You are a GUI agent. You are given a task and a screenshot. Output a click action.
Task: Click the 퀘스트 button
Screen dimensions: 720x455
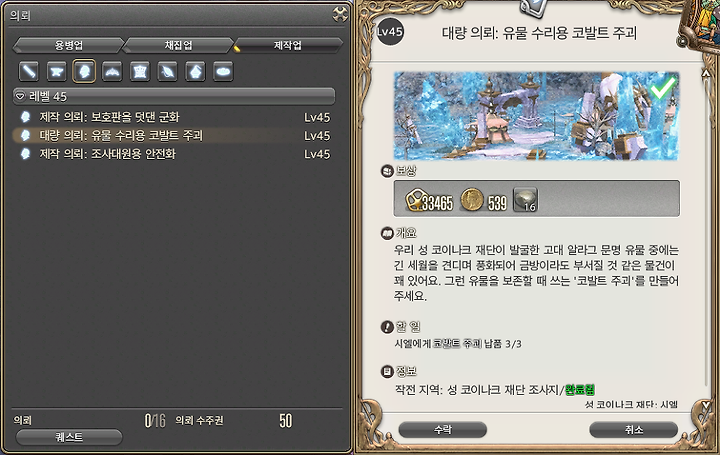(69, 437)
